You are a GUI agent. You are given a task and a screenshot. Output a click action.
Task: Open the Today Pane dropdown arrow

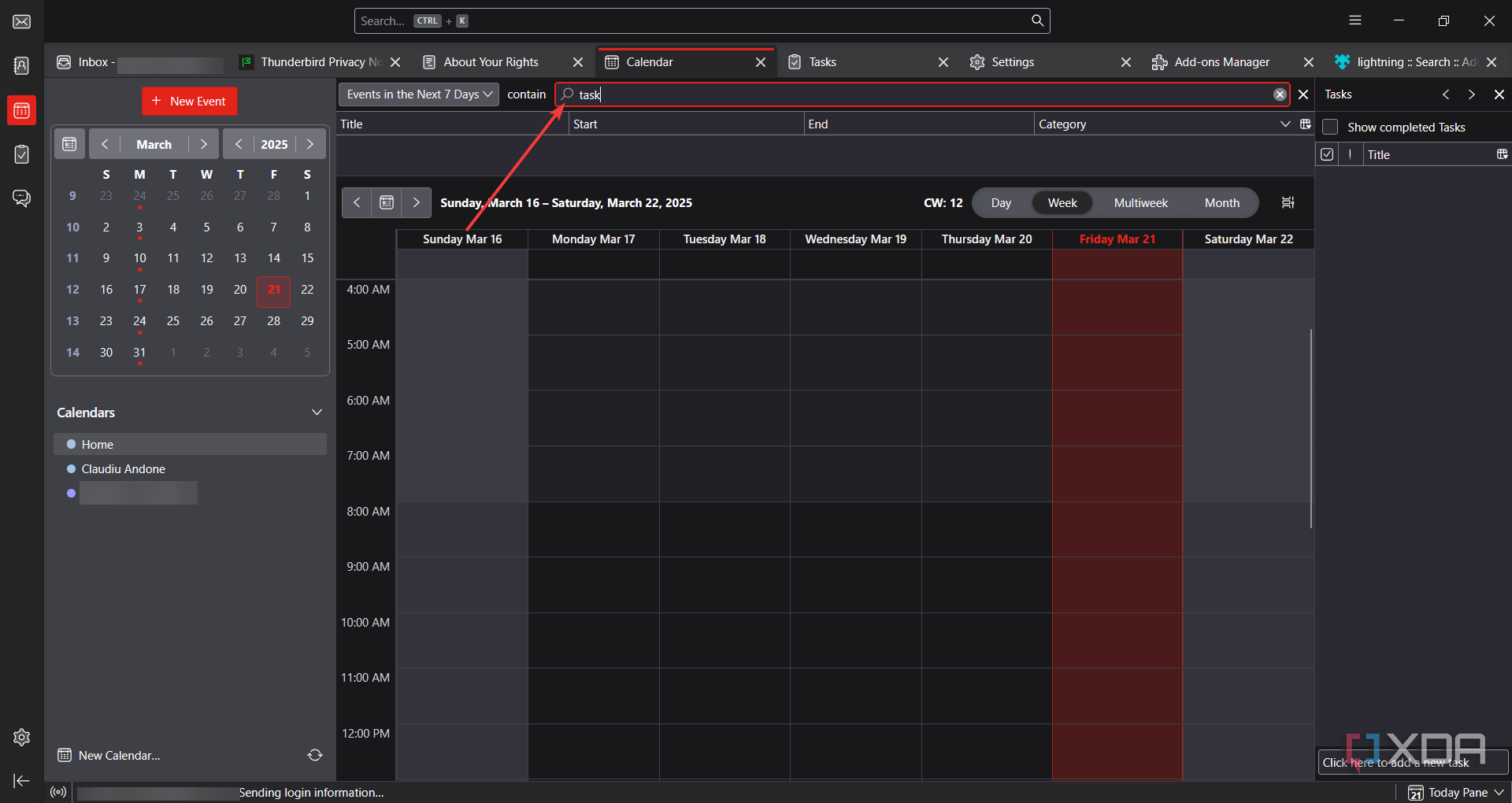pyautogui.click(x=1499, y=792)
